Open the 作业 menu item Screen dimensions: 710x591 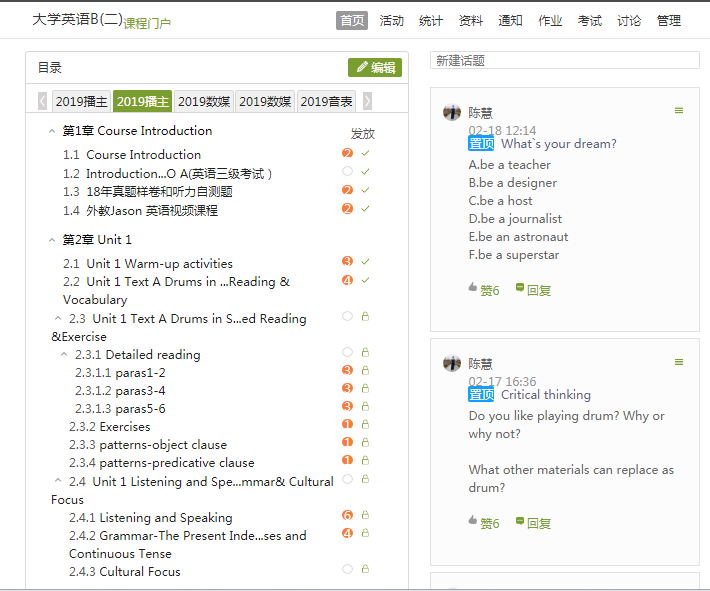[550, 20]
